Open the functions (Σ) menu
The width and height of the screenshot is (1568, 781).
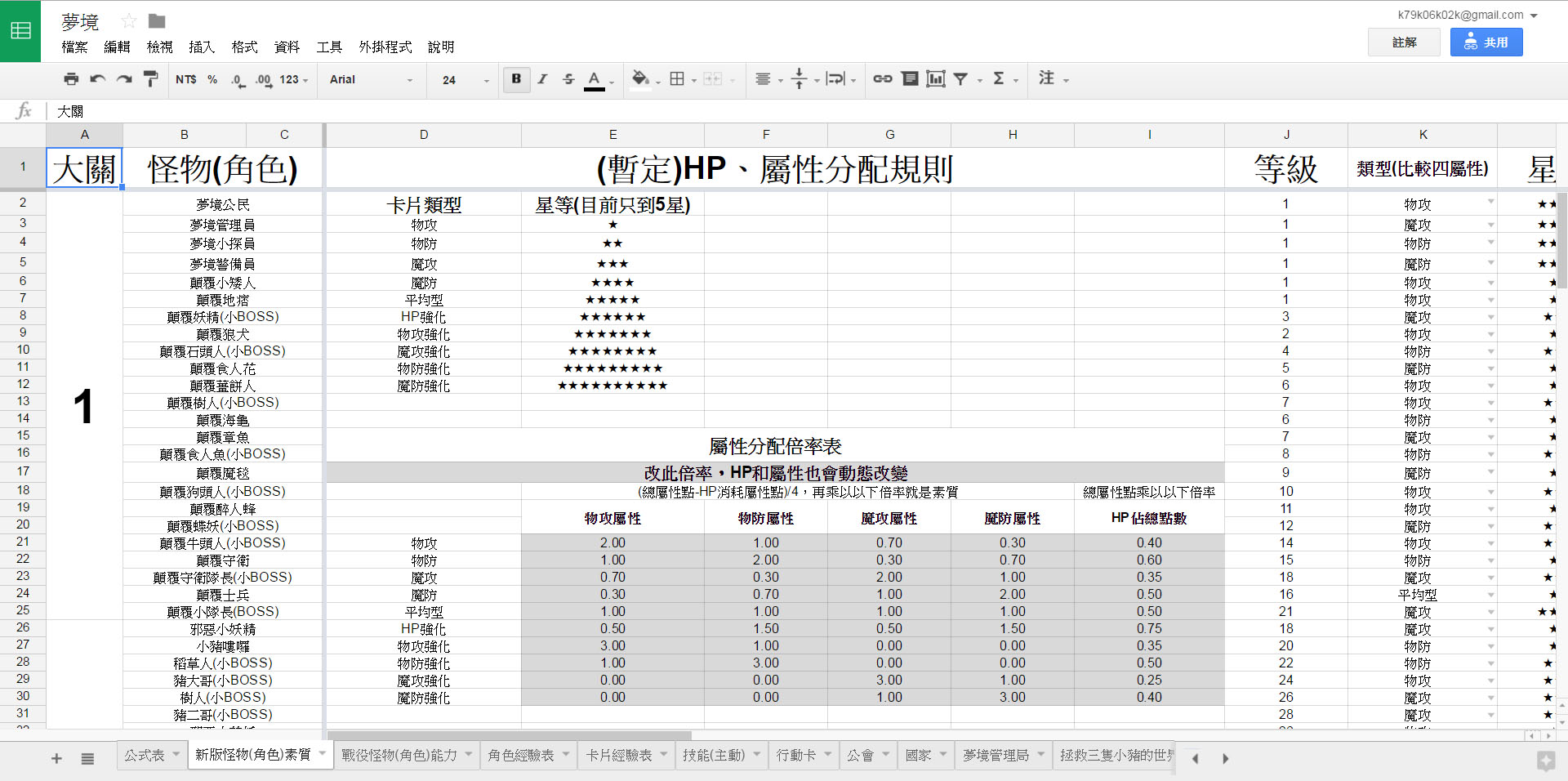pyautogui.click(x=999, y=79)
